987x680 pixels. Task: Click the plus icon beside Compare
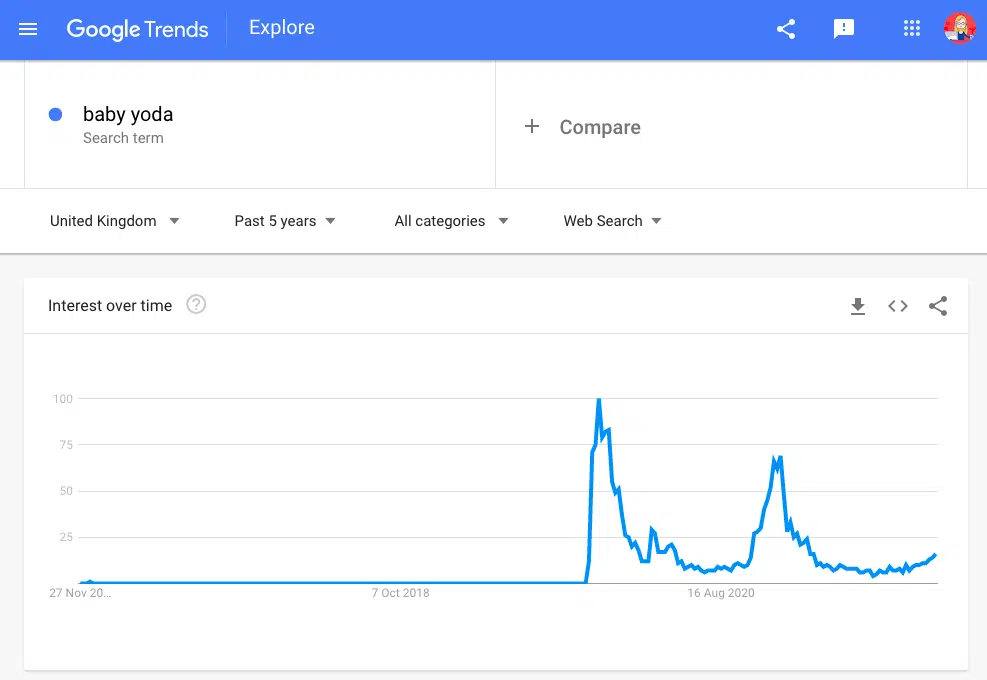click(532, 127)
